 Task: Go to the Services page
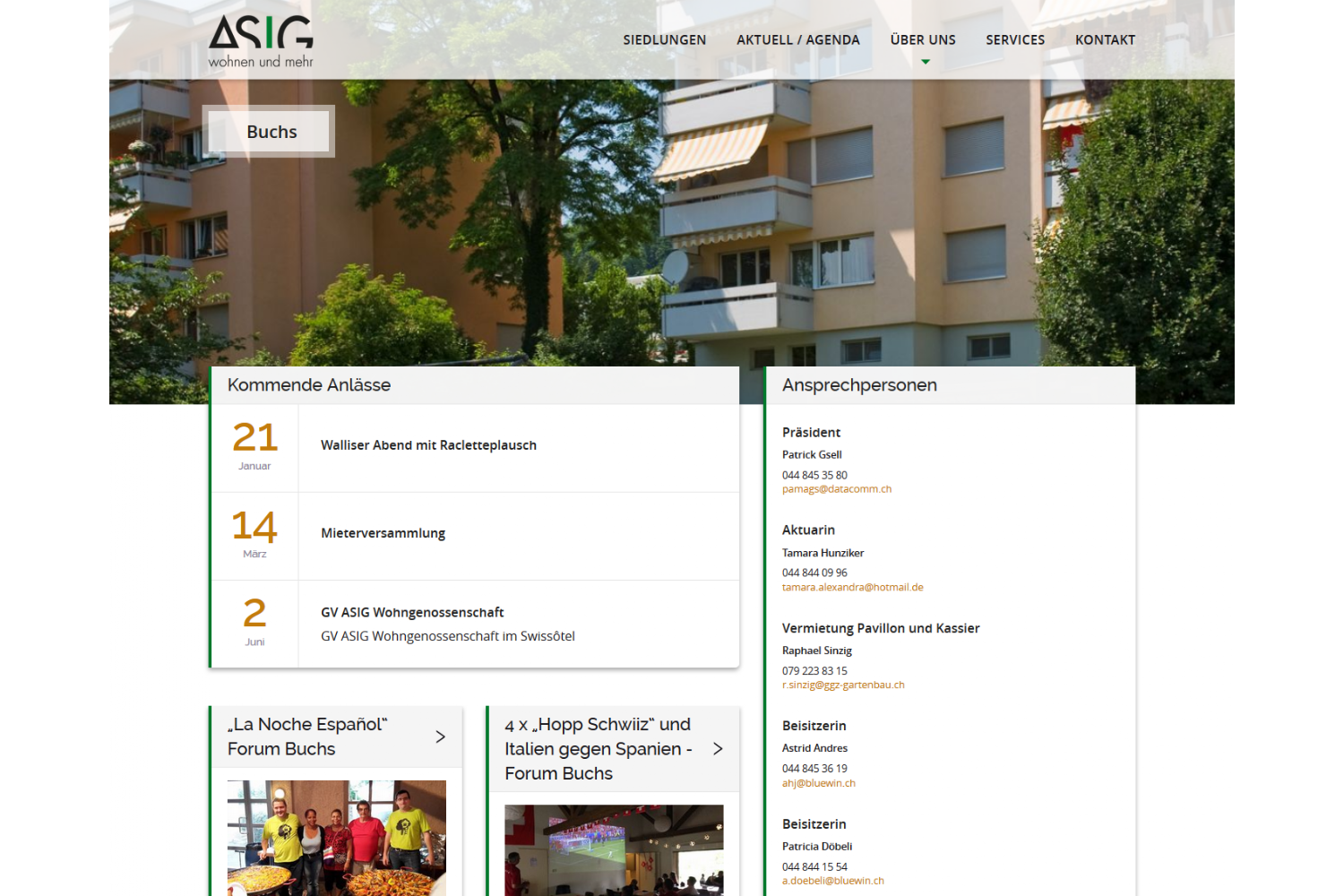(x=1015, y=40)
